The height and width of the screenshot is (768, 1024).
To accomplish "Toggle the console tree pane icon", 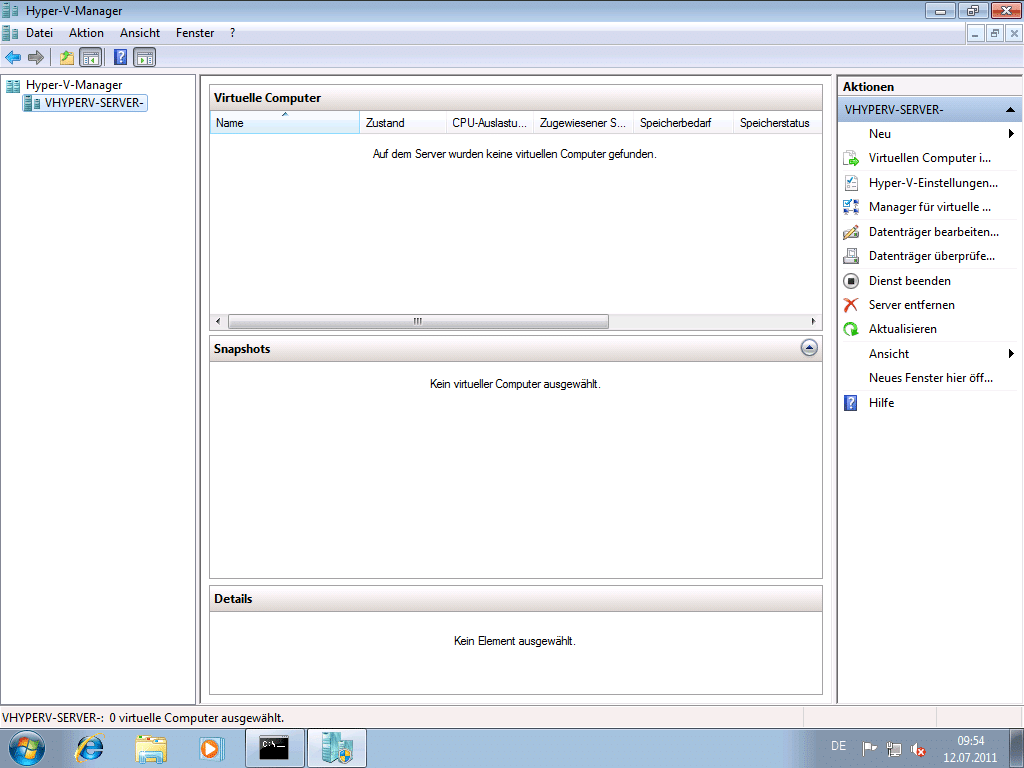I will 91,57.
